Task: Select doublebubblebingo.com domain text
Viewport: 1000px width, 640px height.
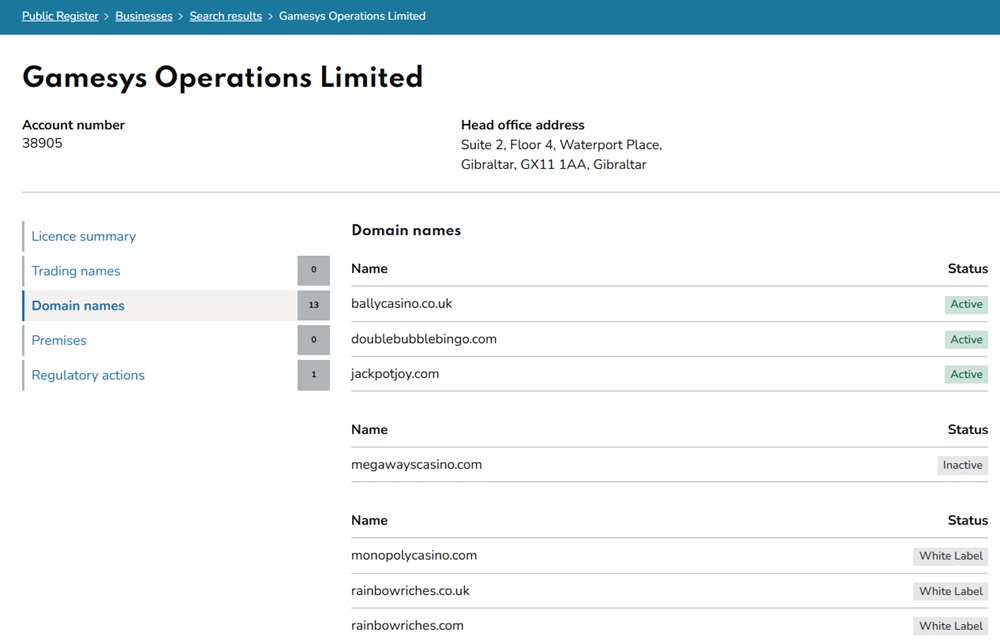Action: pos(423,339)
